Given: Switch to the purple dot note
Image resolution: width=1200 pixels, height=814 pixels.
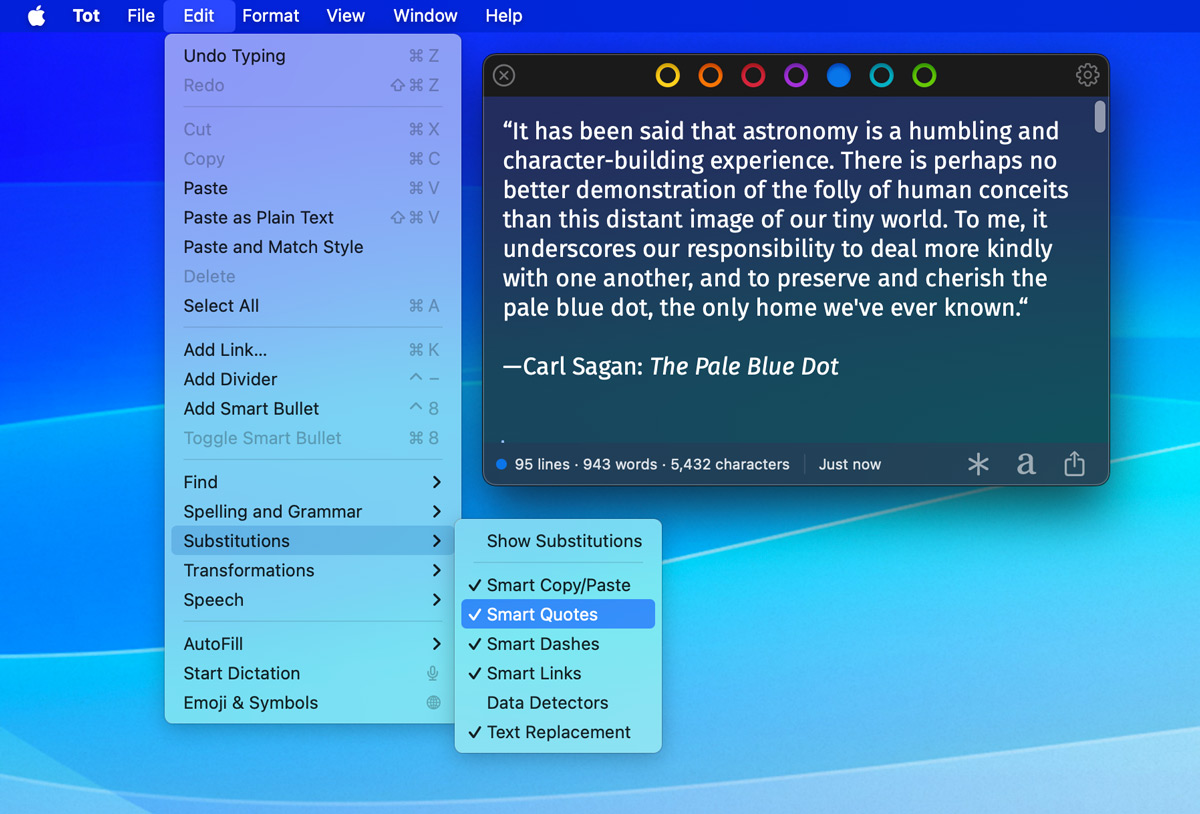Looking at the screenshot, I should pos(796,75).
